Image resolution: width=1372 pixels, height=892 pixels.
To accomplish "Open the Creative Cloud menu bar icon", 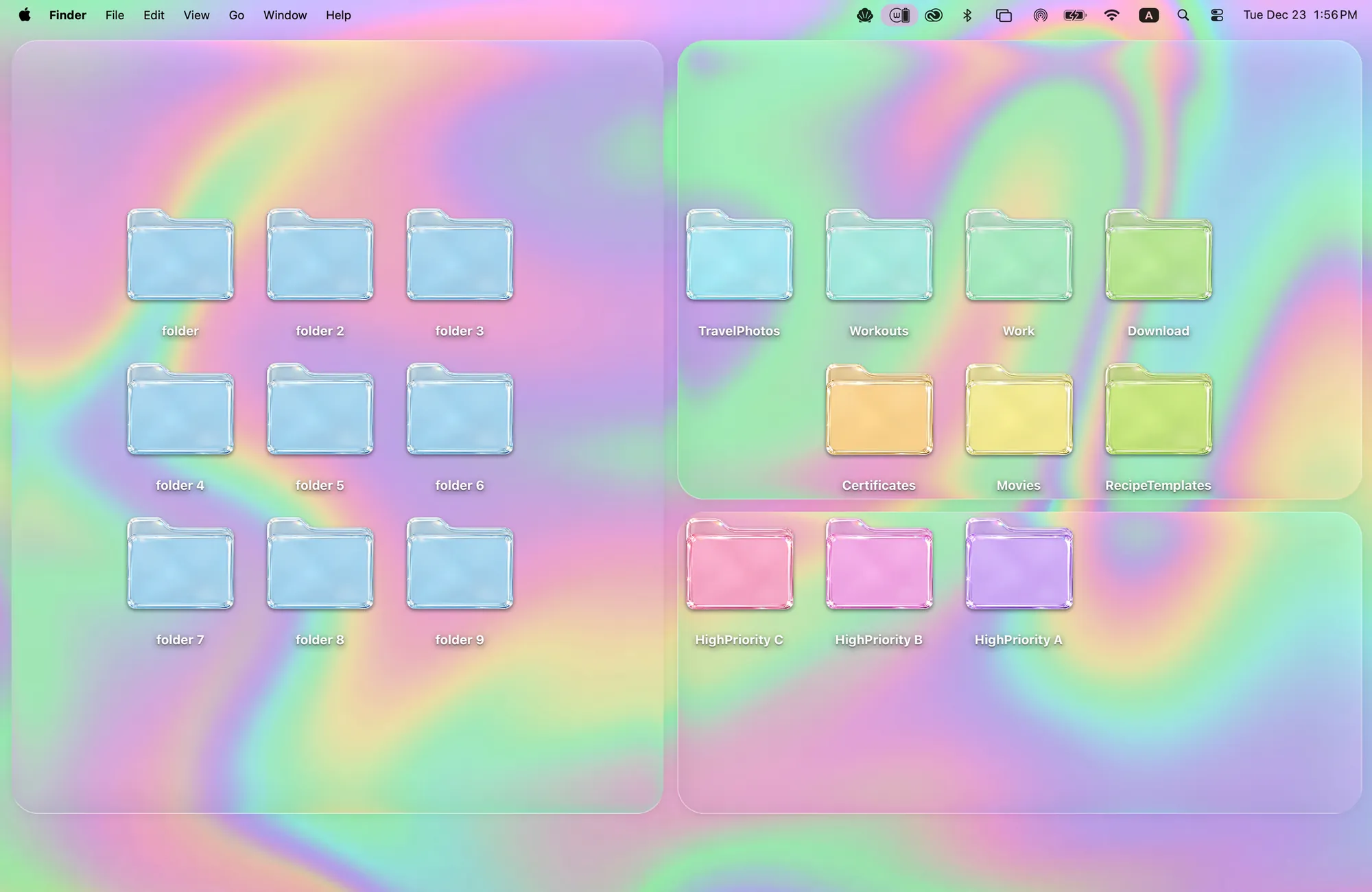I will pyautogui.click(x=934, y=15).
